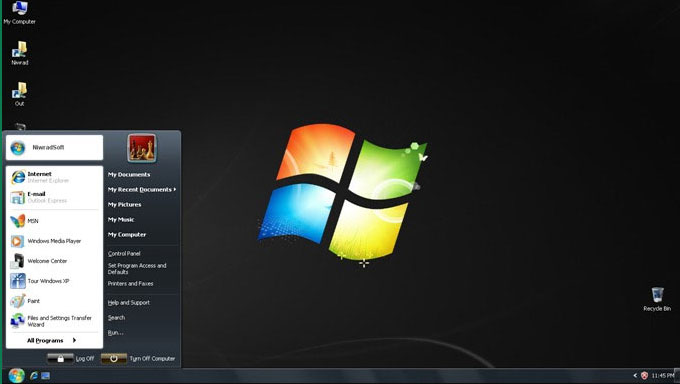Expand My Recent Documents submenu

(142, 190)
